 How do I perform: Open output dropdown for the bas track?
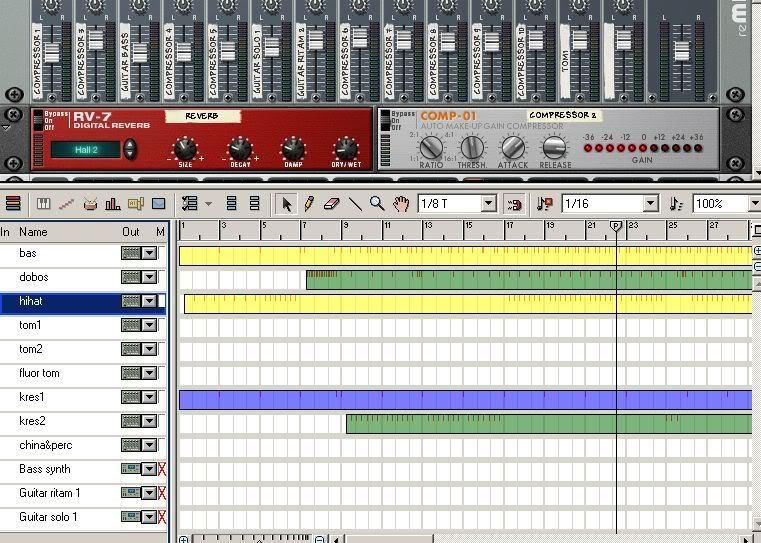pyautogui.click(x=149, y=253)
